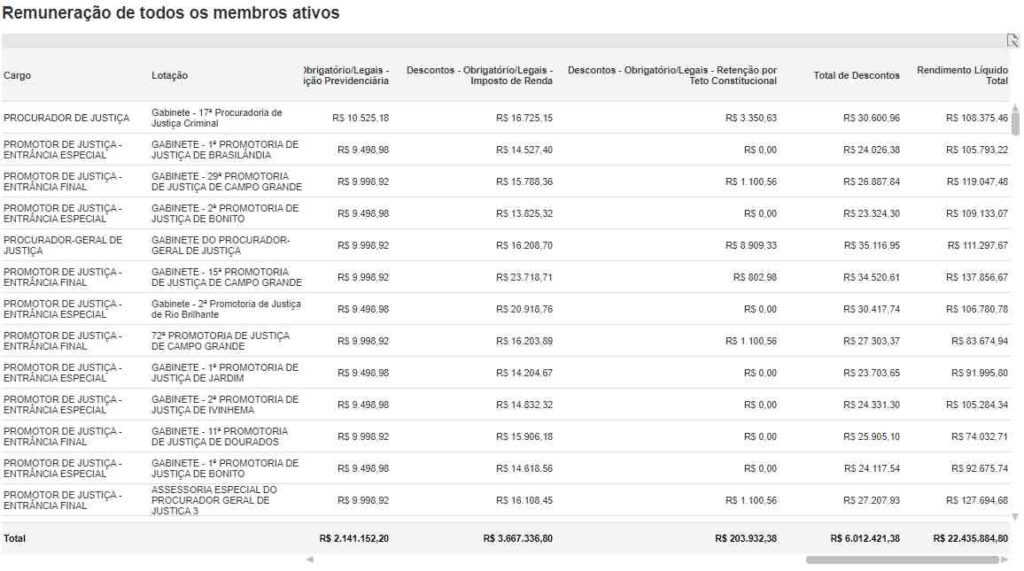This screenshot has height=571, width=1024.
Task: Click the horizontal scrollbar left arrow
Action: tap(310, 560)
